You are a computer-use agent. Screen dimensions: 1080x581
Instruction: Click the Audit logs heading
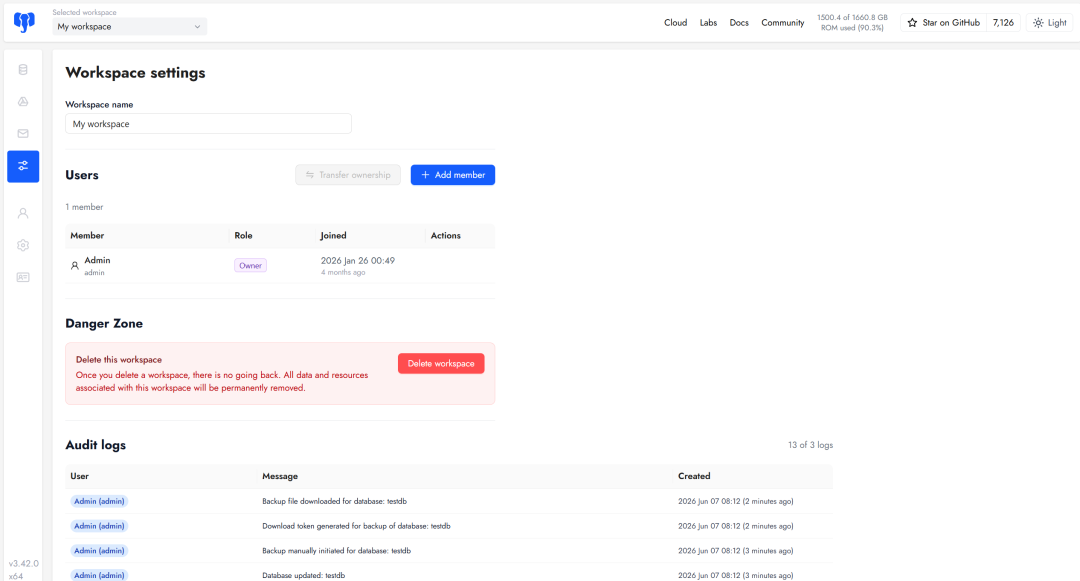[x=96, y=445]
